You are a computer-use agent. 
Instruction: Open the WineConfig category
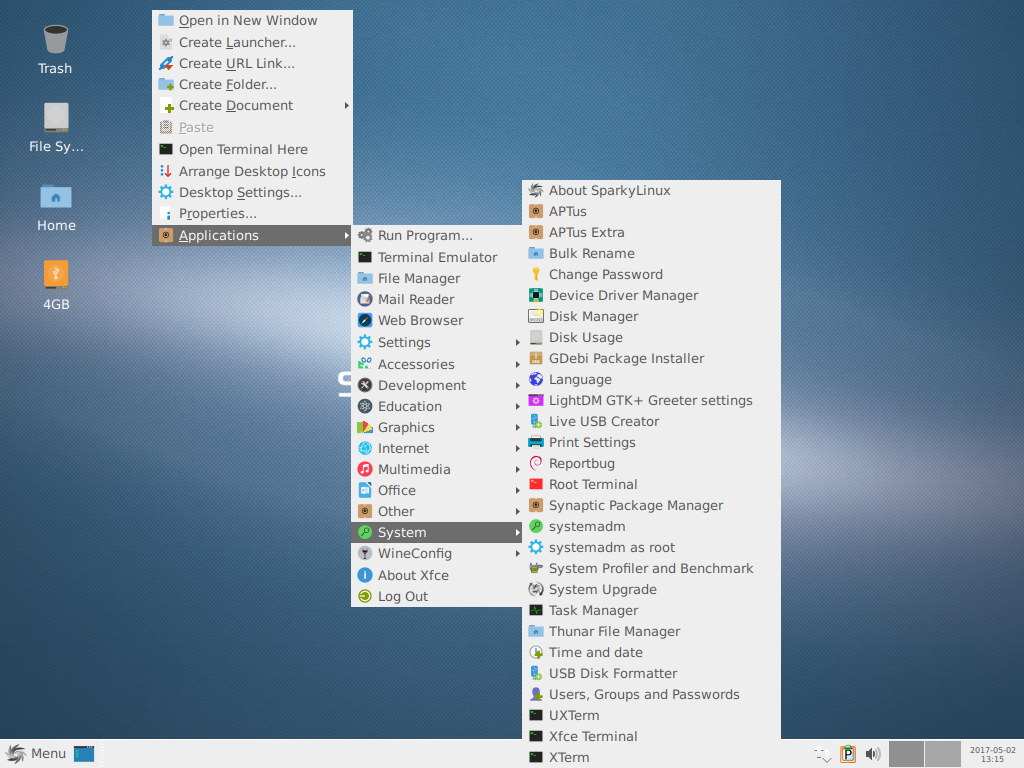tap(437, 554)
